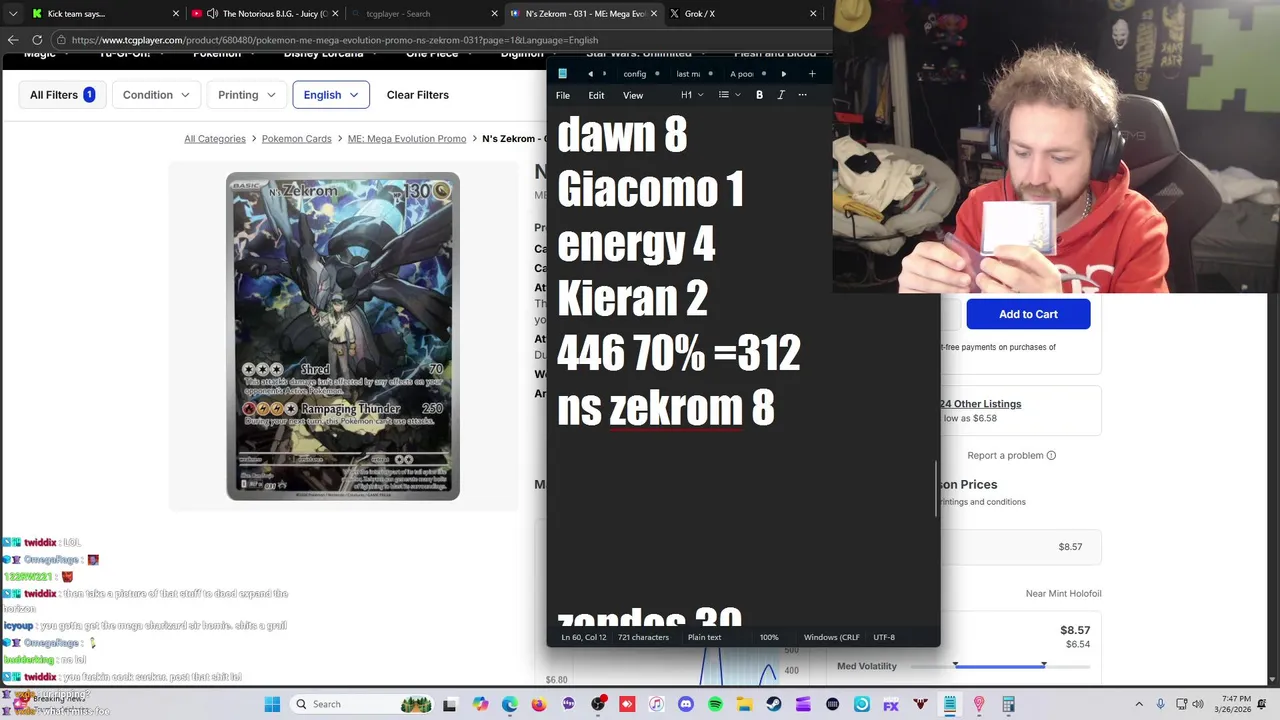This screenshot has height=720, width=1280.
Task: Click the 'ns zekrom 8' line in Notepad
Action: tap(666, 407)
